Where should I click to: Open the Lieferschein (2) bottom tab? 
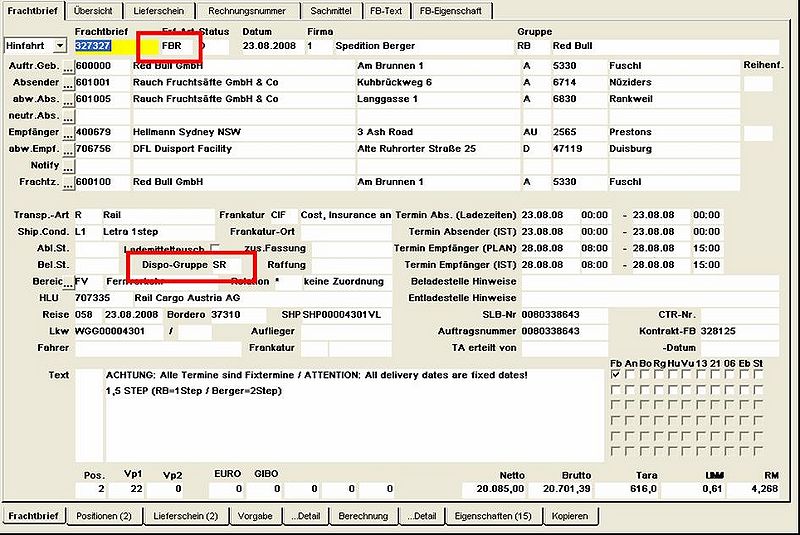[x=186, y=516]
